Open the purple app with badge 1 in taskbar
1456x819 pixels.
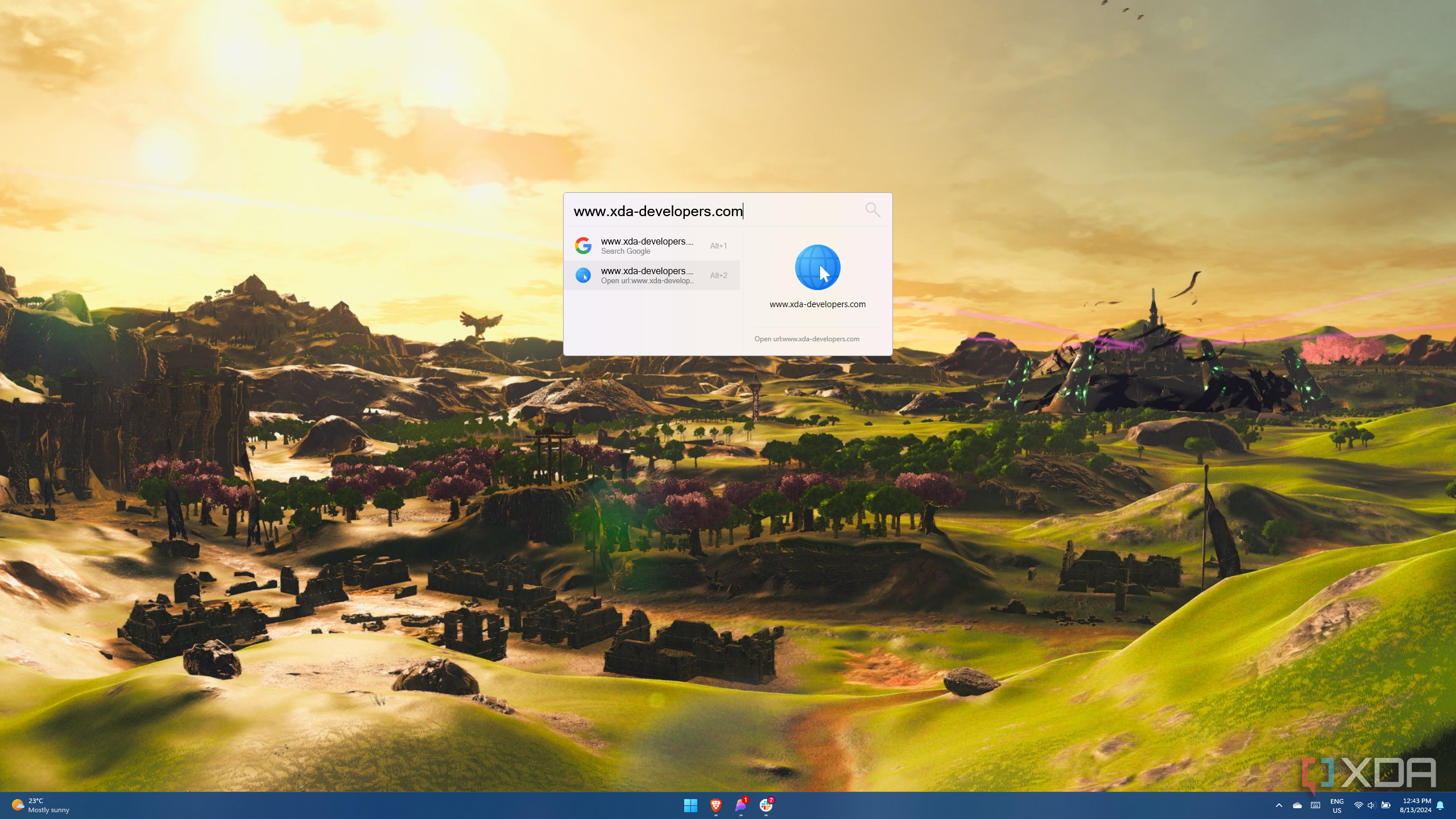tap(741, 805)
